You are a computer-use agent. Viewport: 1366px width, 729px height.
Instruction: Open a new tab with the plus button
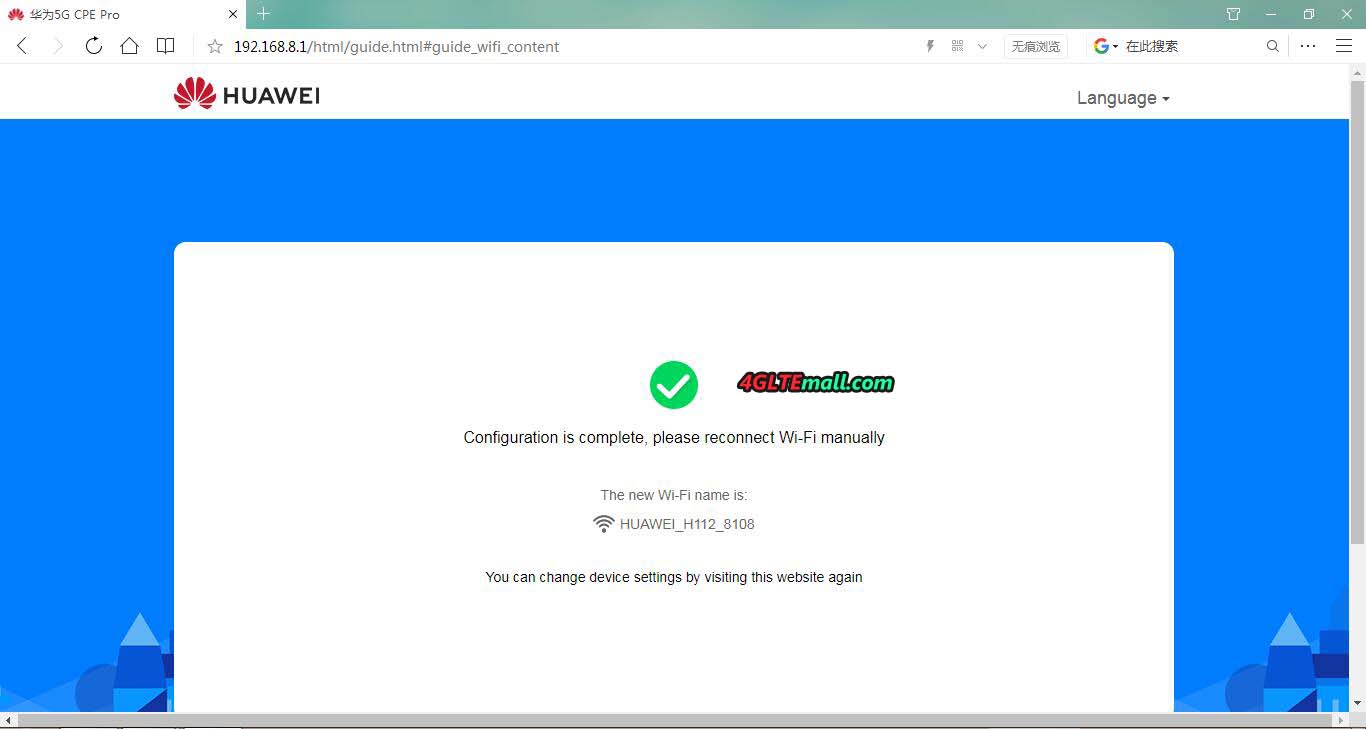(263, 14)
